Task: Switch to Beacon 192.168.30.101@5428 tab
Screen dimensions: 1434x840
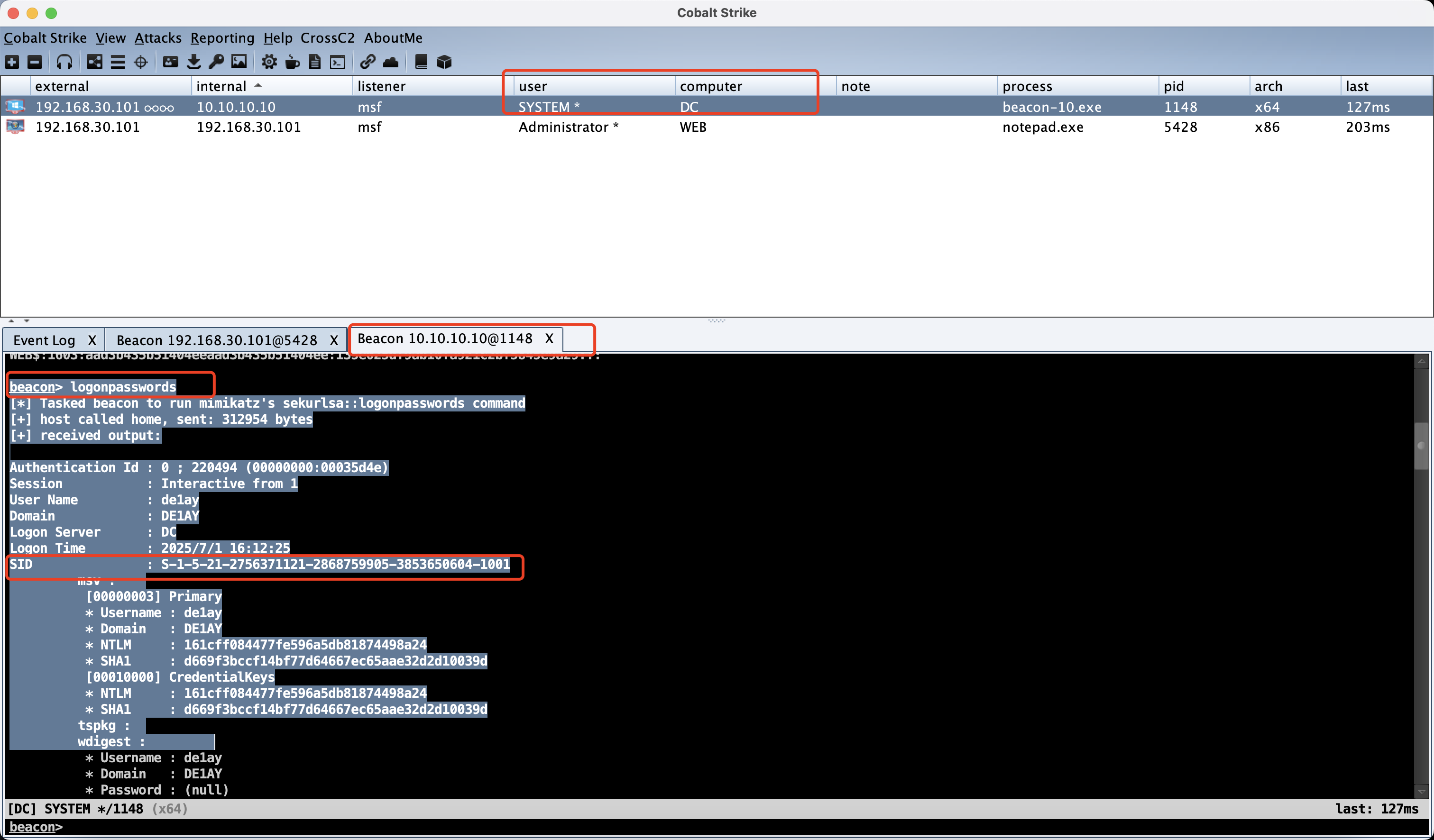Action: [217, 340]
